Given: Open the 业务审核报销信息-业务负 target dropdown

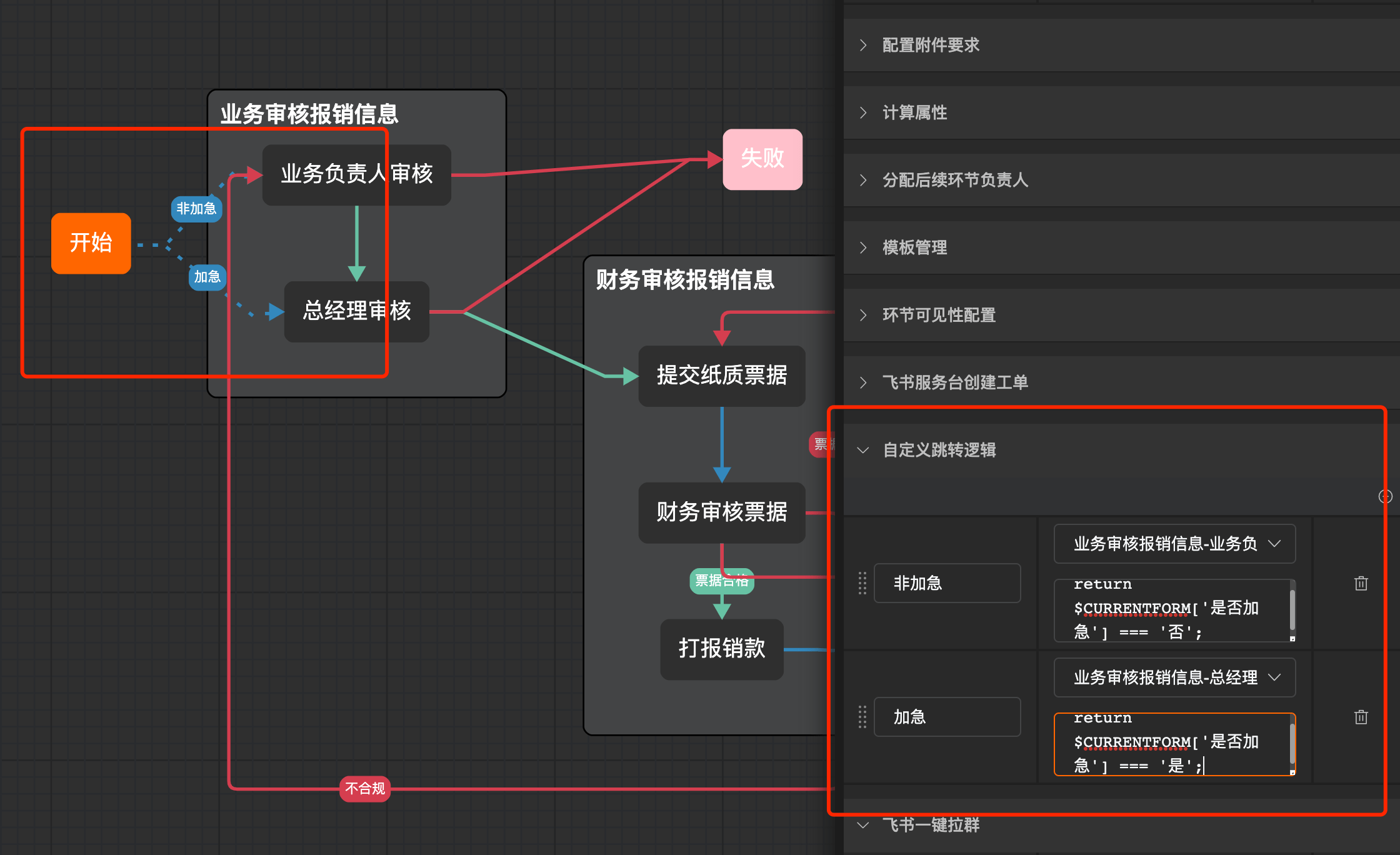Looking at the screenshot, I should coord(1174,544).
